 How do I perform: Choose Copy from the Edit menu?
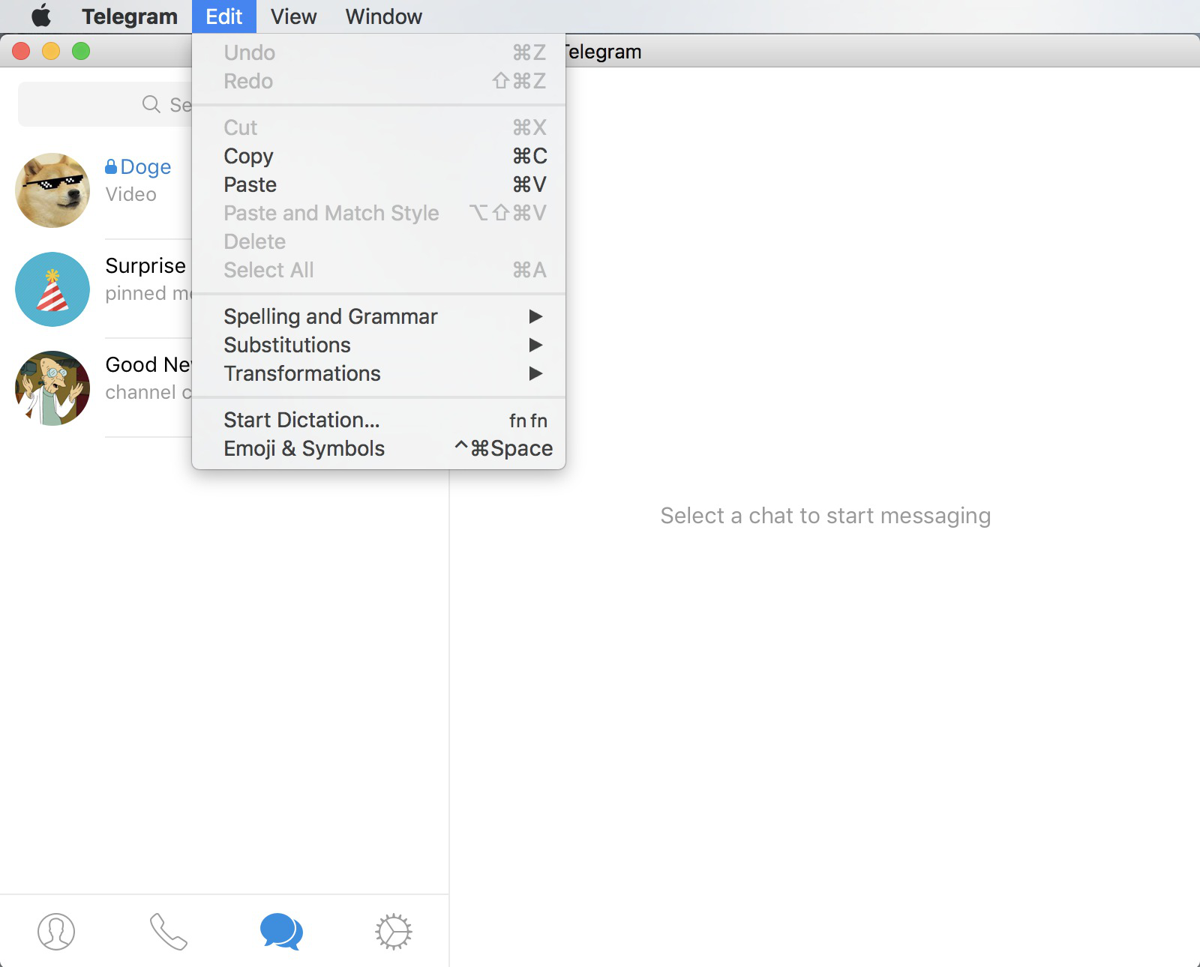379,156
